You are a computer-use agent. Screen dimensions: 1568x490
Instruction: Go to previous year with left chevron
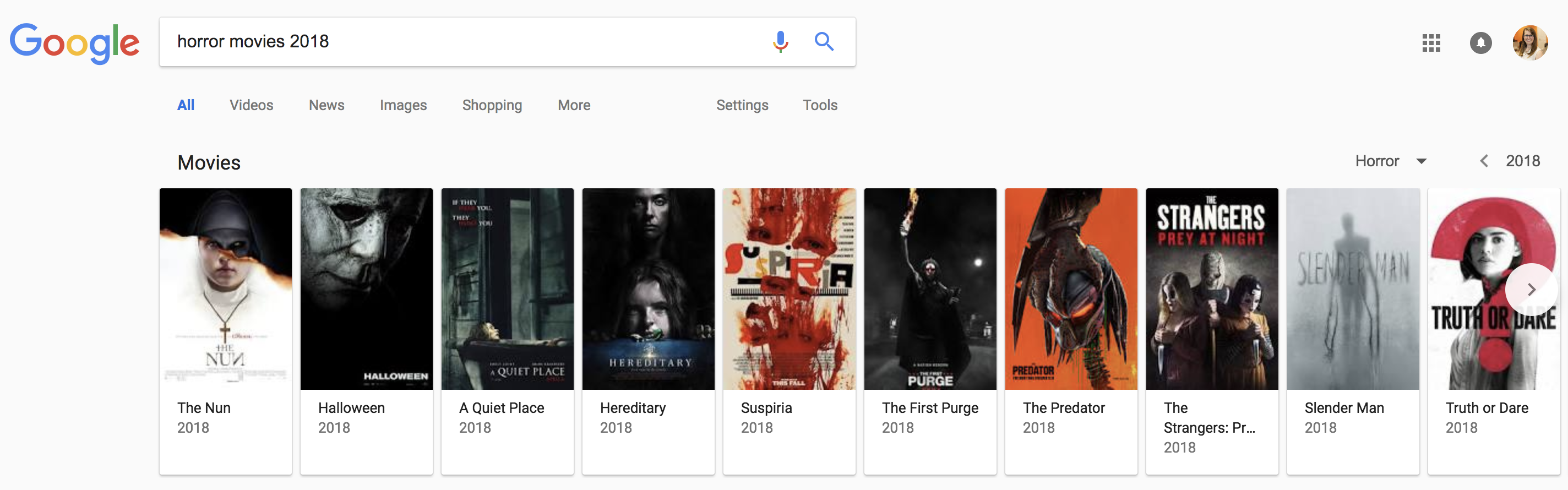pos(1484,161)
